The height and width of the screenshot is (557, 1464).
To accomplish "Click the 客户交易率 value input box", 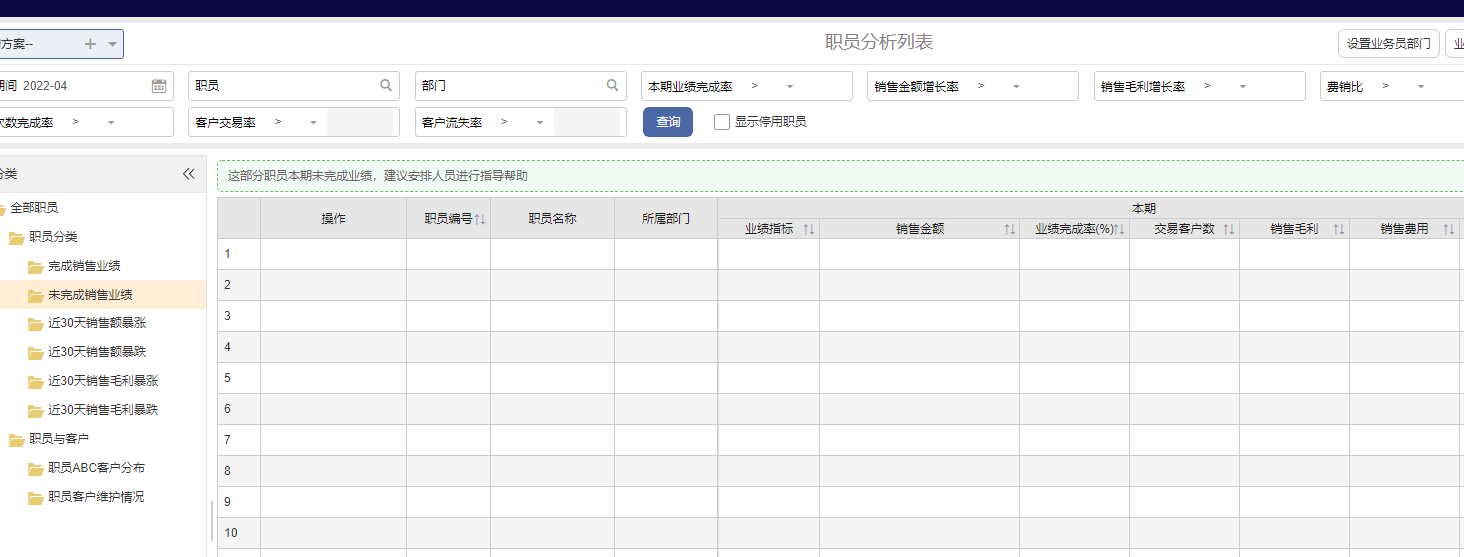I will 360,122.
